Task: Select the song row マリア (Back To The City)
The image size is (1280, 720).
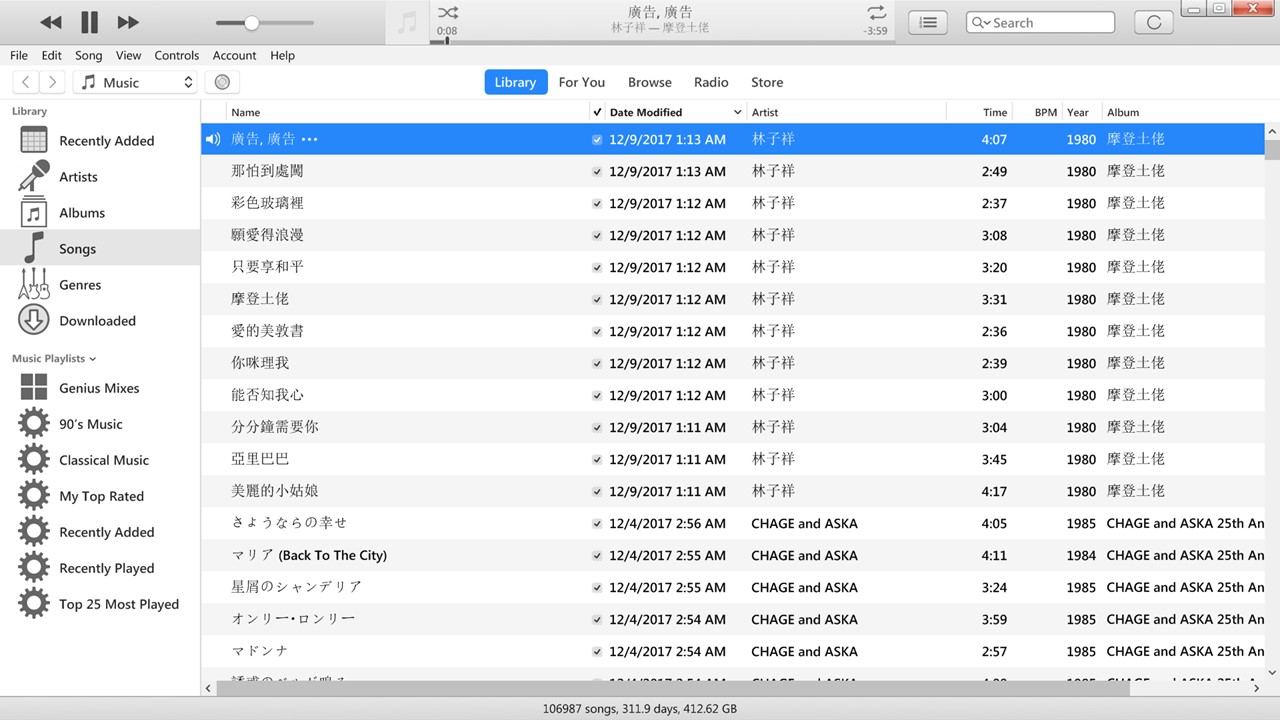Action: [x=733, y=555]
